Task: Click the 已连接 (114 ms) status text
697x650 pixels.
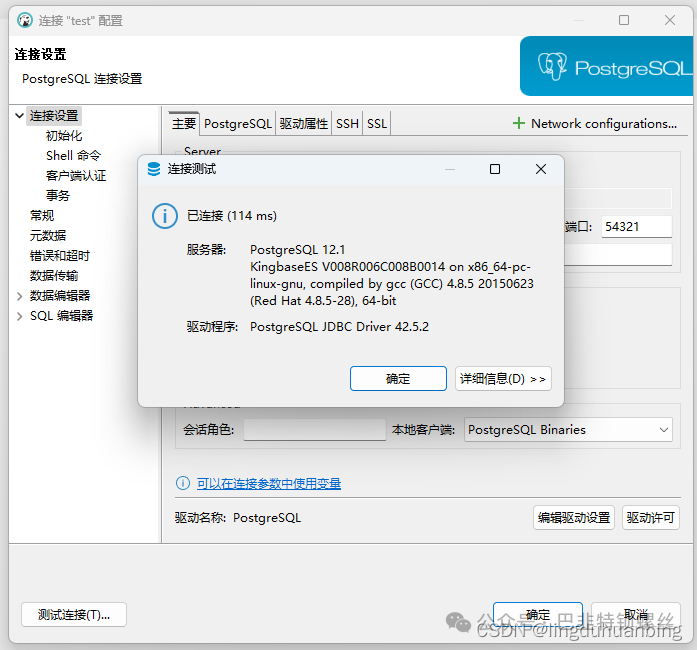Action: [x=232, y=216]
